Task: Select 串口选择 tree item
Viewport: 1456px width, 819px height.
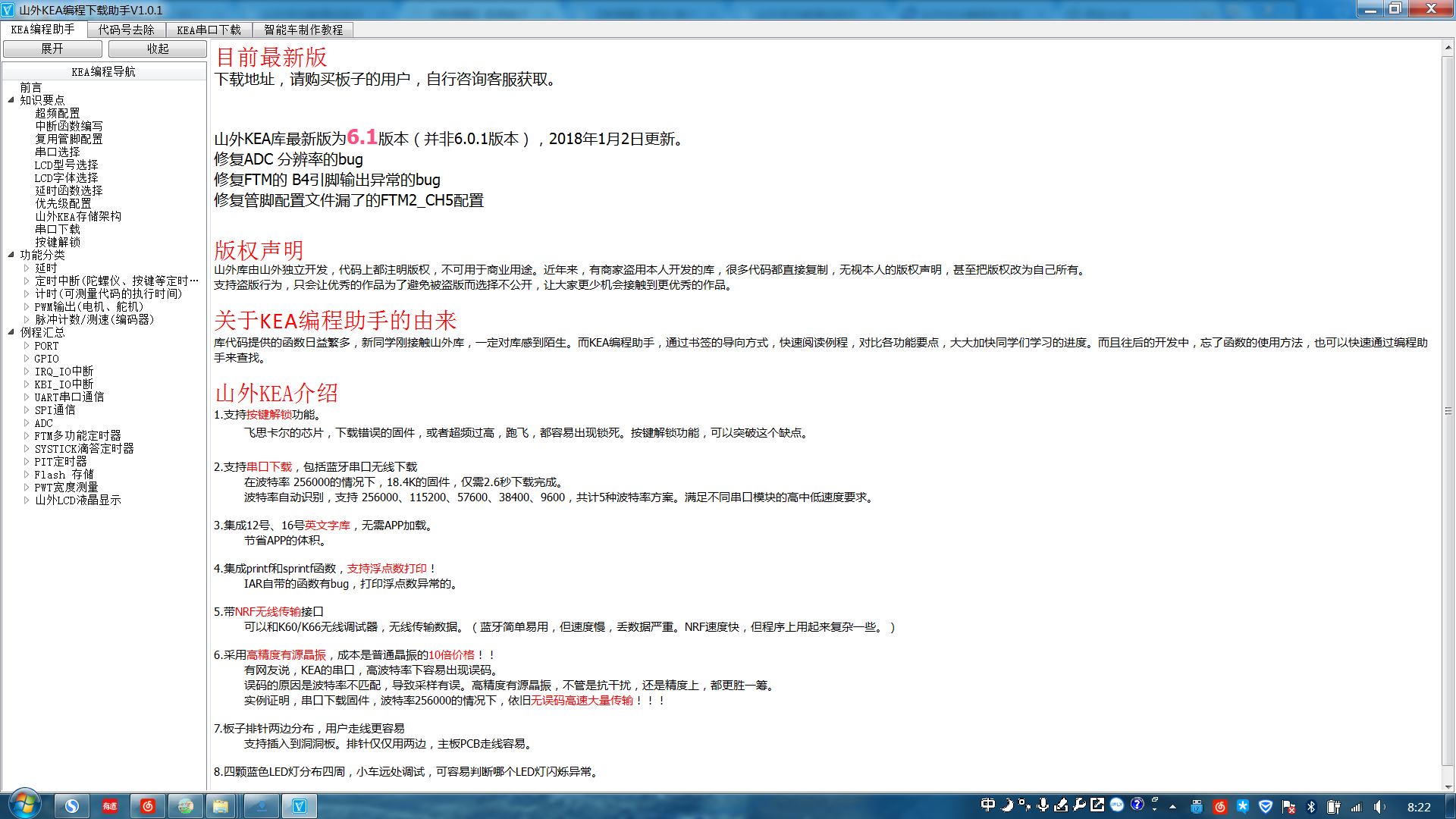Action: tap(58, 152)
